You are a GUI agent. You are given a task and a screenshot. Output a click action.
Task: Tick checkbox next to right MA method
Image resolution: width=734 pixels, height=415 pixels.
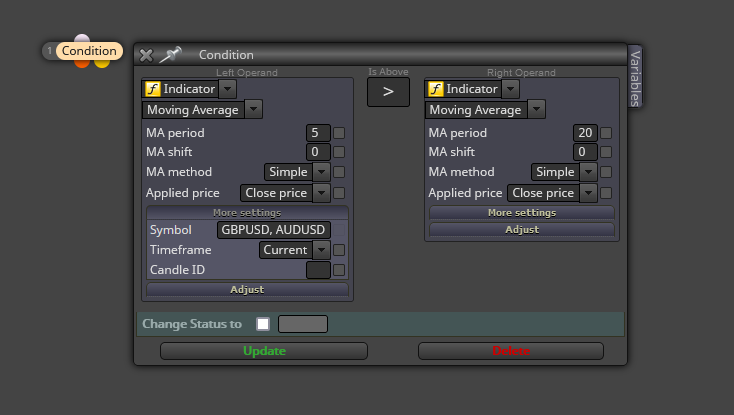pyautogui.click(x=606, y=172)
